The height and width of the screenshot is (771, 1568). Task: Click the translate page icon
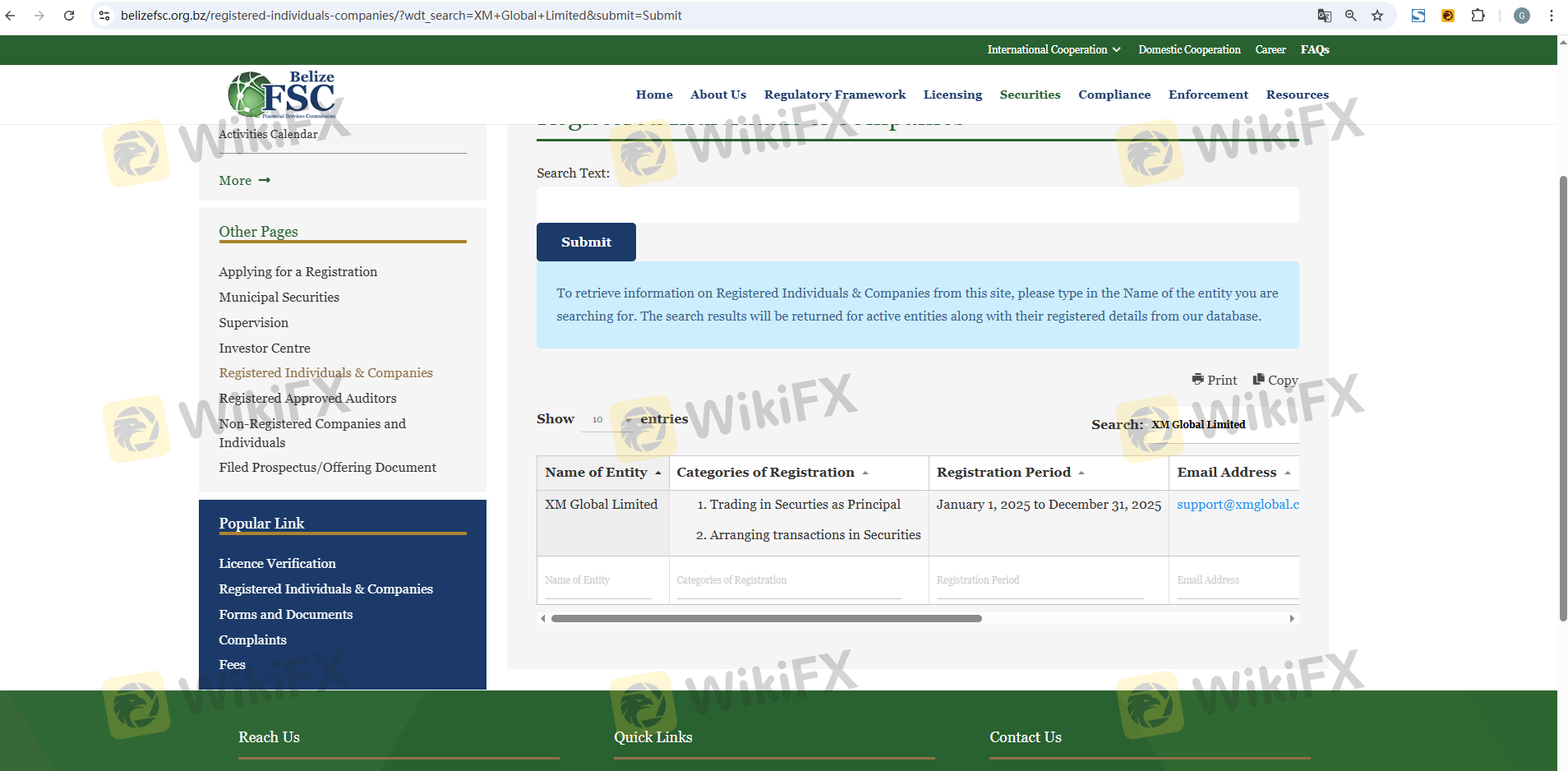[x=1324, y=16]
